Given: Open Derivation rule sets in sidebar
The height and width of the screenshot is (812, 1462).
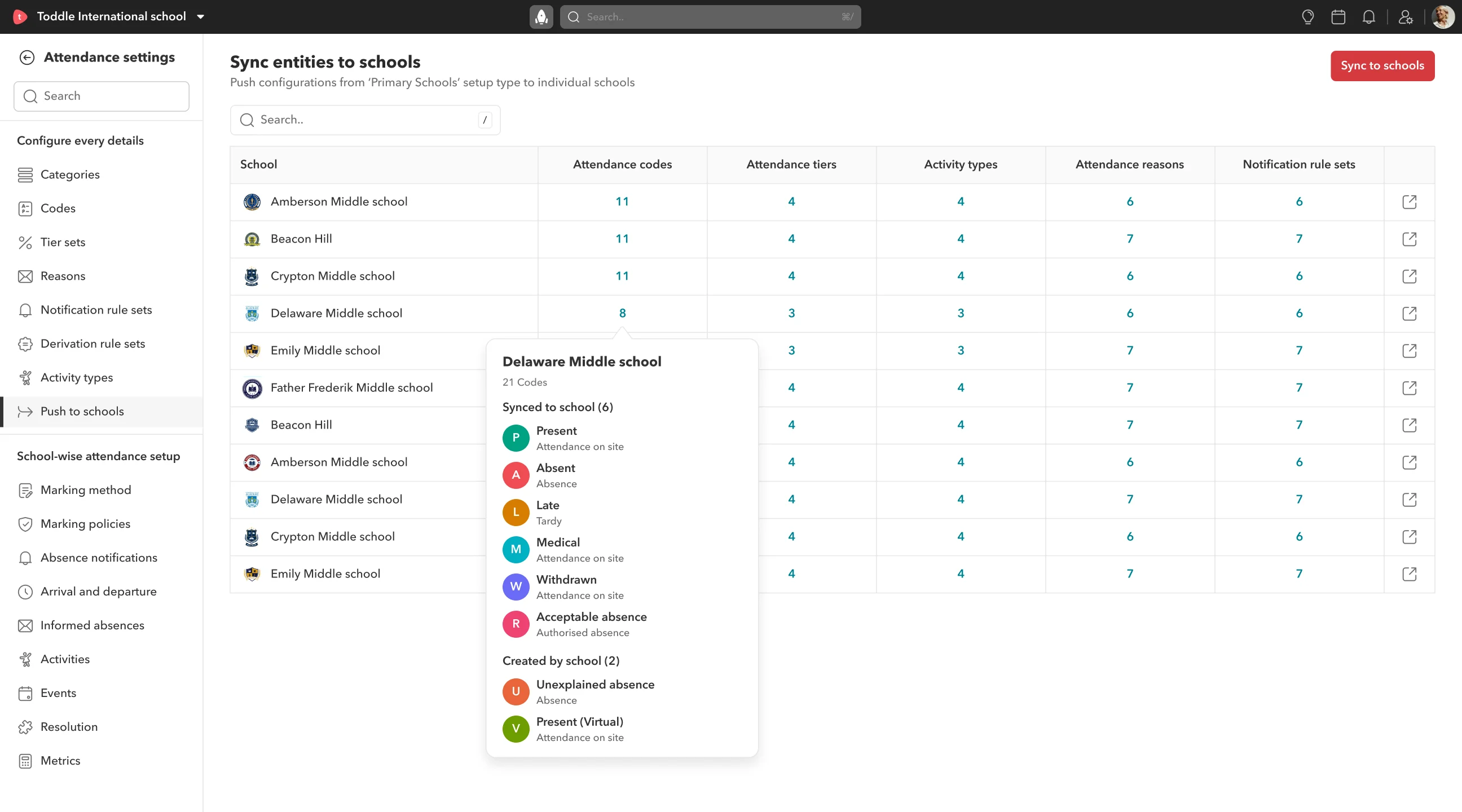Looking at the screenshot, I should pyautogui.click(x=102, y=344).
